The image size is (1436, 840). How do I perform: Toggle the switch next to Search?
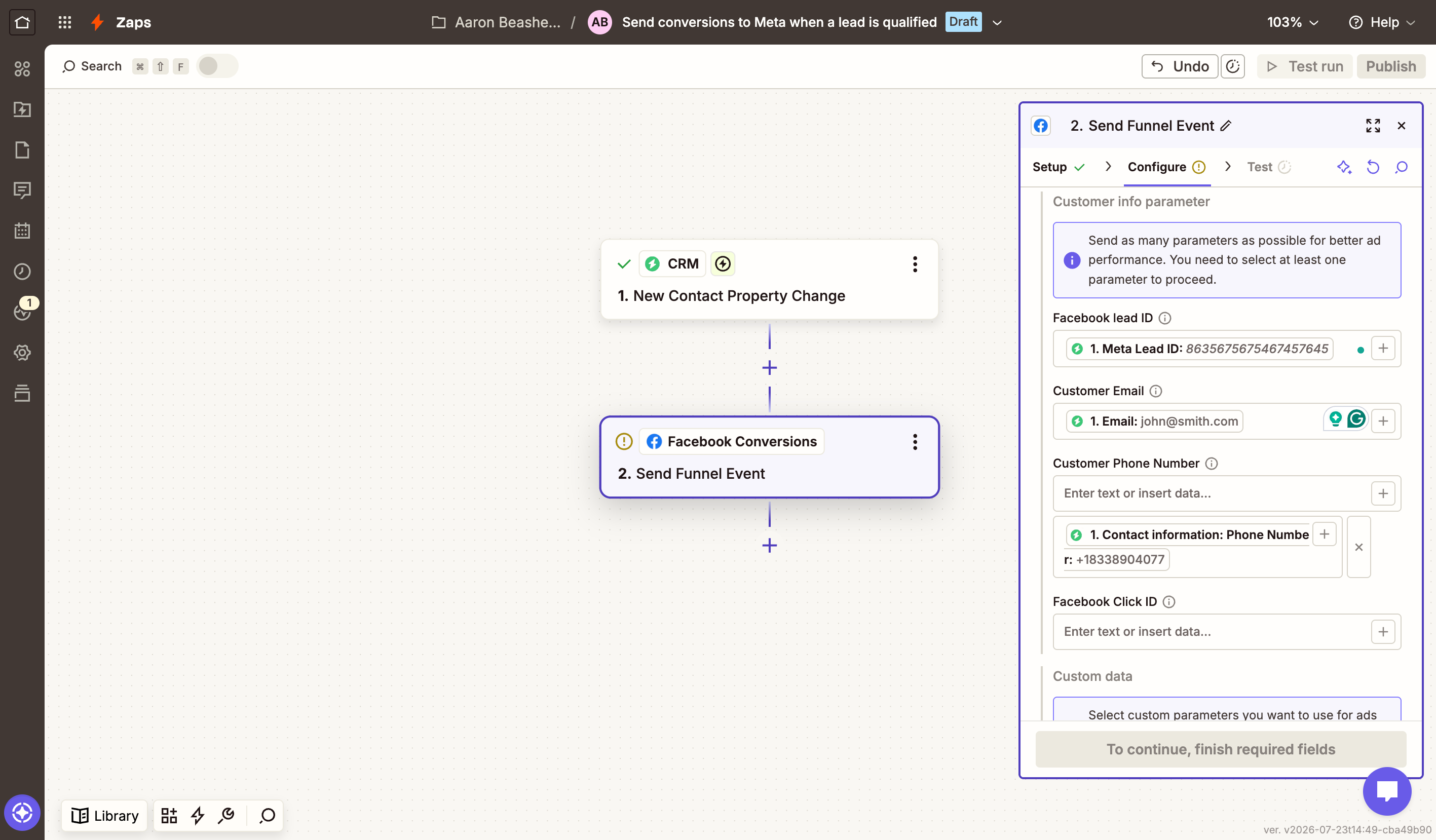(x=216, y=66)
